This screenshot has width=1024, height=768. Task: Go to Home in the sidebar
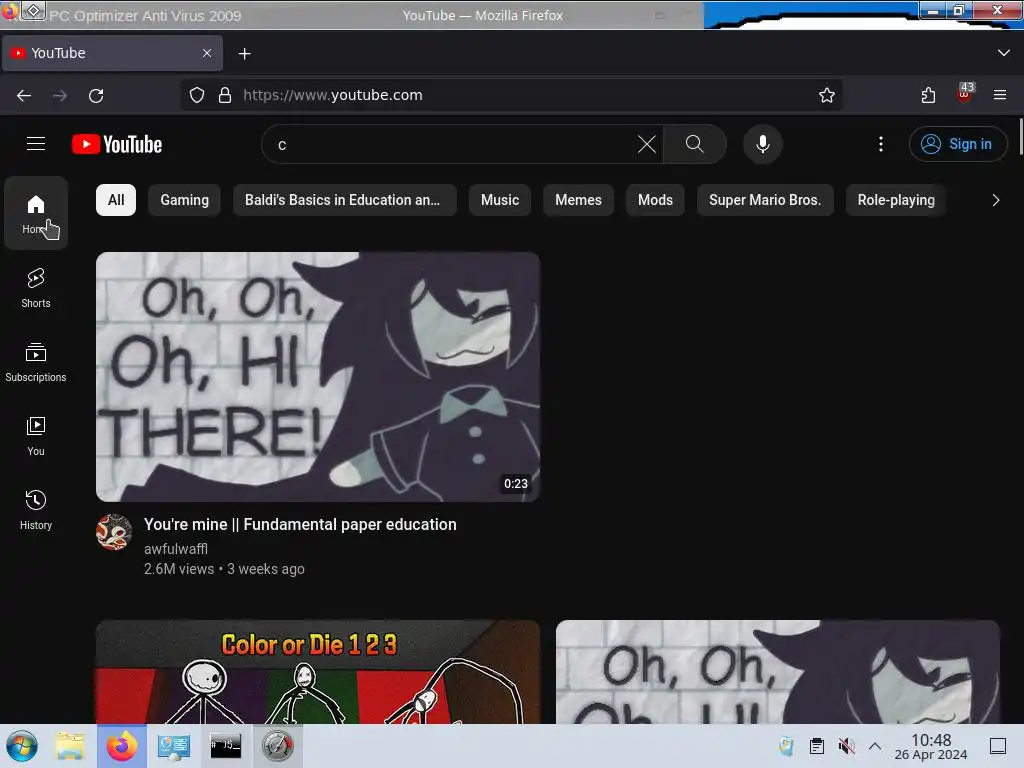pos(36,214)
